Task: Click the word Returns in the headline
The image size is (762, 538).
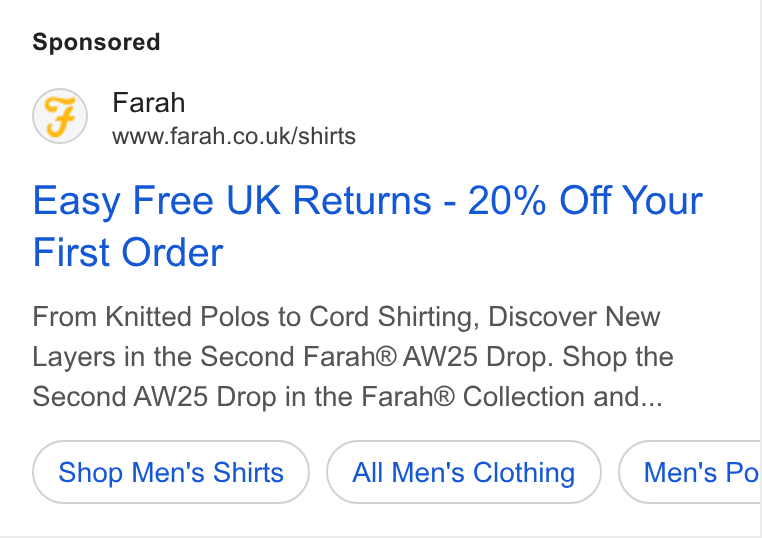Action: click(x=362, y=200)
